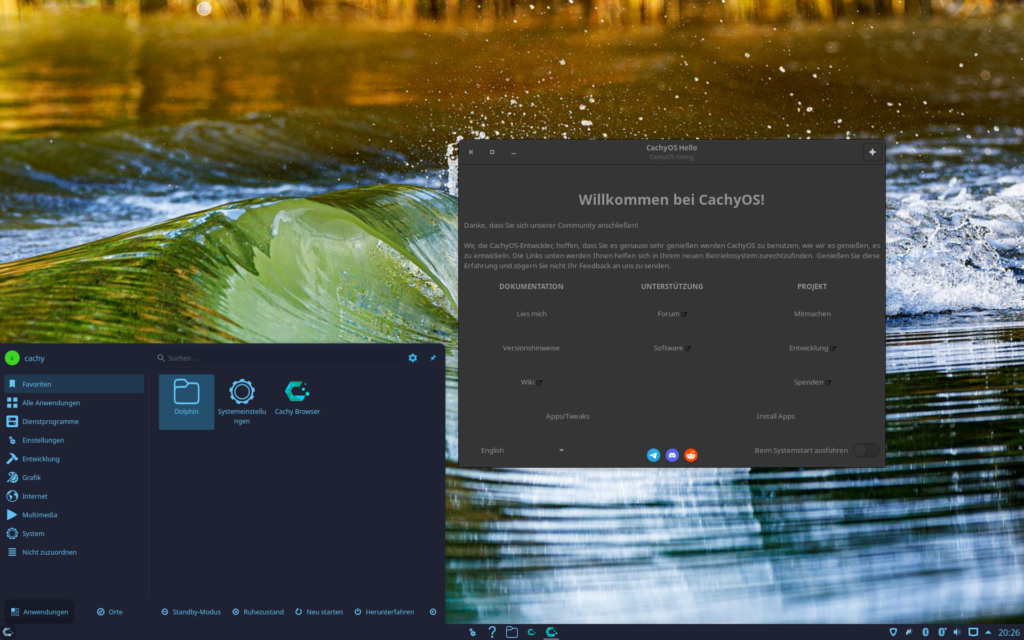Select the active CachyOS Hello taskbar entry
Viewport: 1024px width, 640px height.
(x=552, y=632)
